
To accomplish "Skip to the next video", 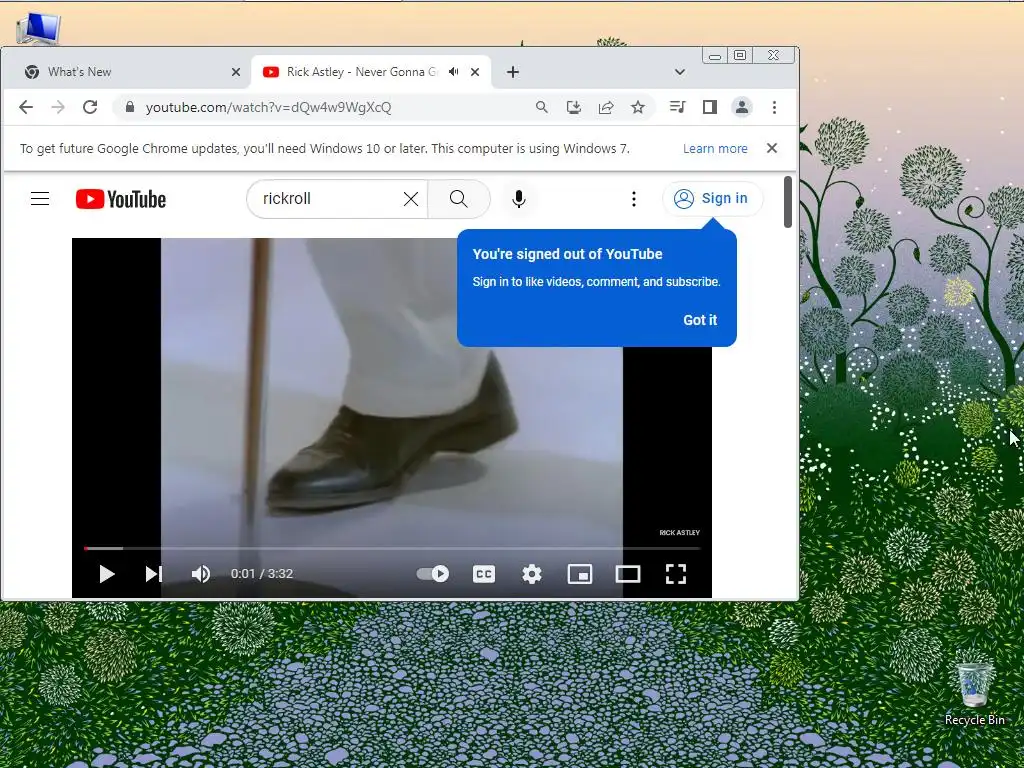I will point(153,574).
